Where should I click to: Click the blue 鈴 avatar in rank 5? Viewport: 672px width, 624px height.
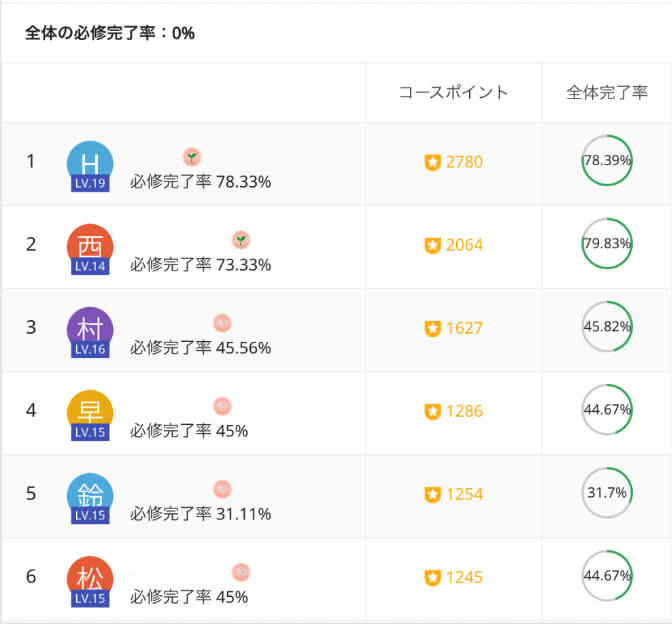point(90,496)
